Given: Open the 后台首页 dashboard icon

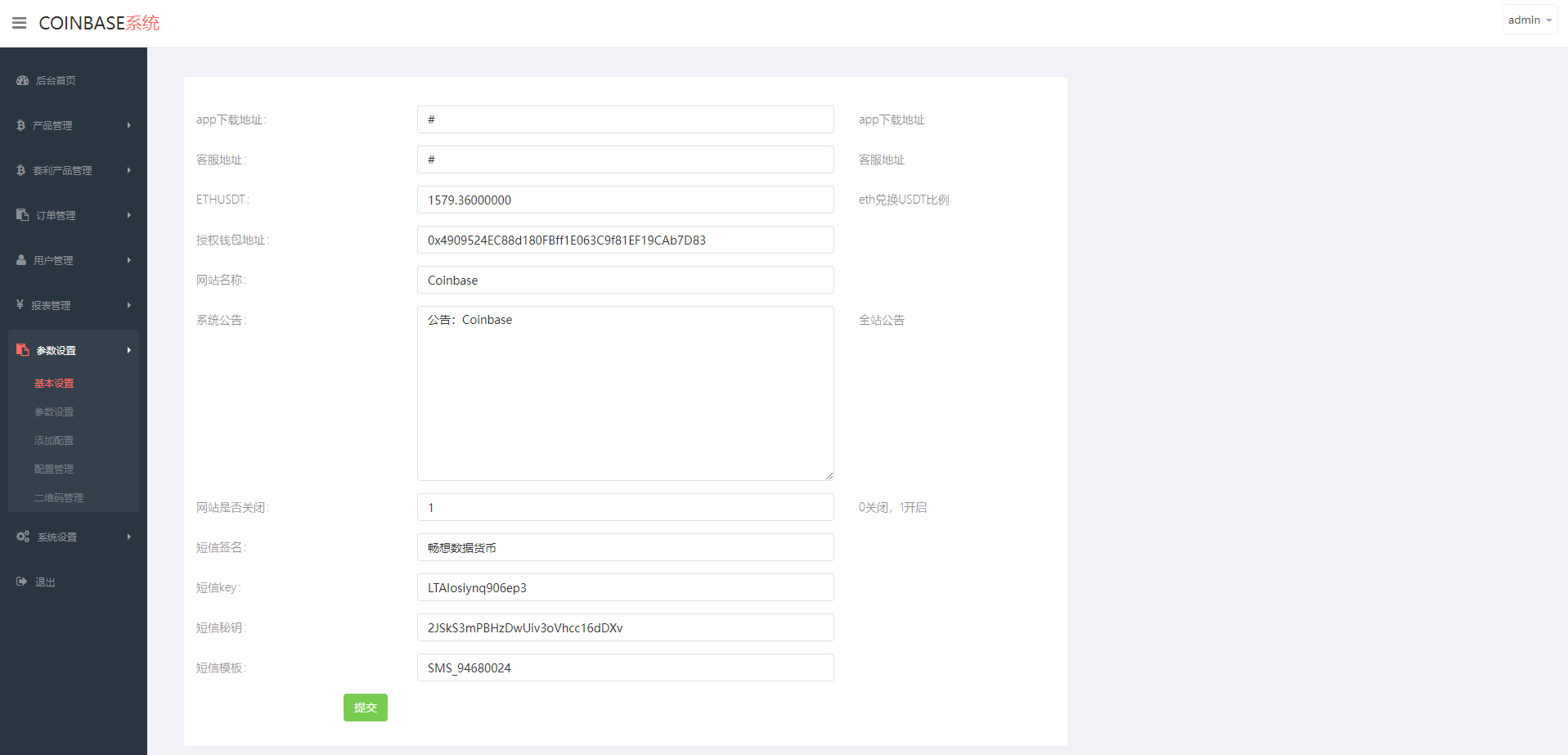Looking at the screenshot, I should 22,80.
